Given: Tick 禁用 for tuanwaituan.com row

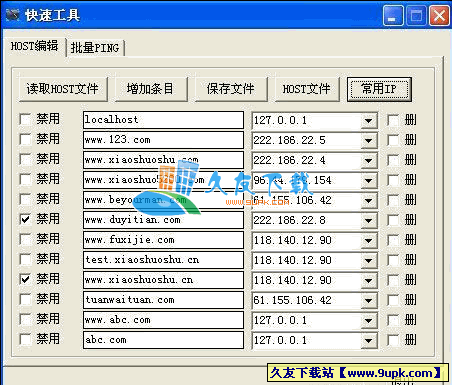Looking at the screenshot, I should pos(25,299).
